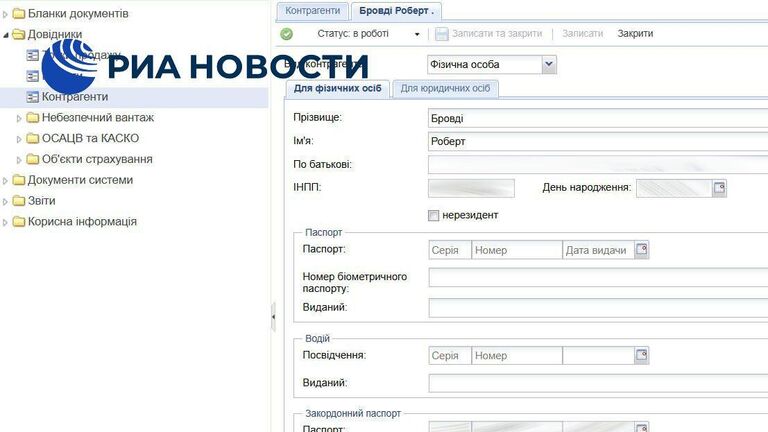Screen dimensions: 768x432
Task: Click the passport Номер field
Action: tap(517, 250)
